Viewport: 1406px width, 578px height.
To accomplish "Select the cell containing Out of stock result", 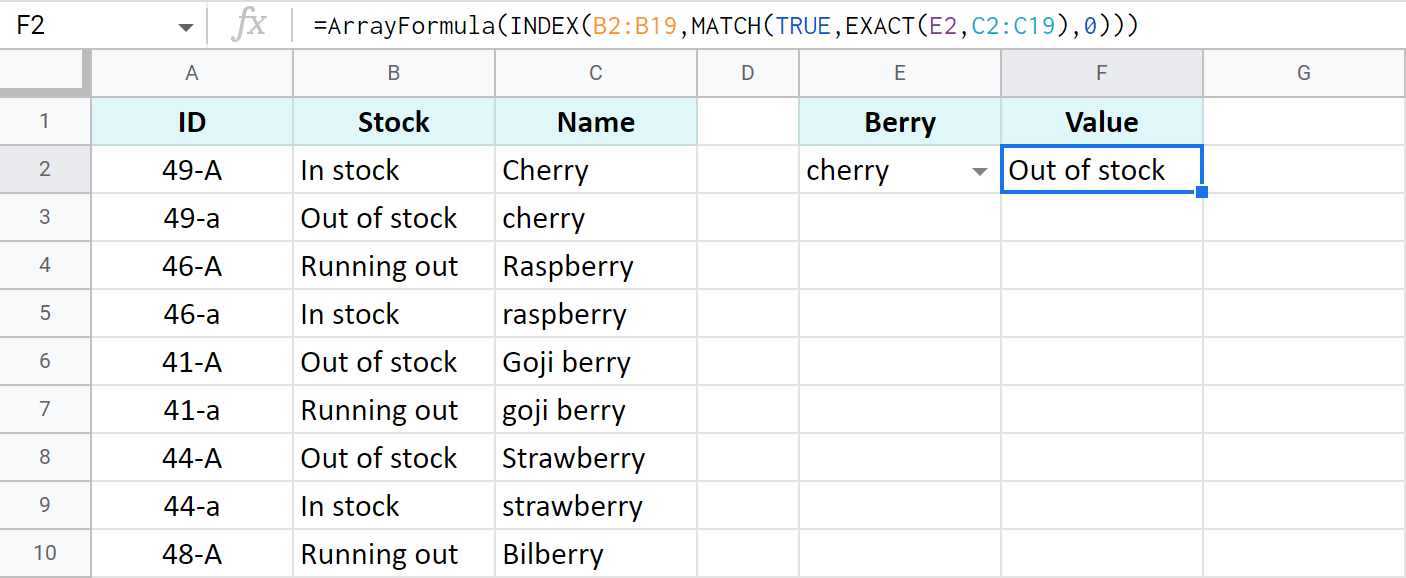I will pyautogui.click(x=1101, y=169).
